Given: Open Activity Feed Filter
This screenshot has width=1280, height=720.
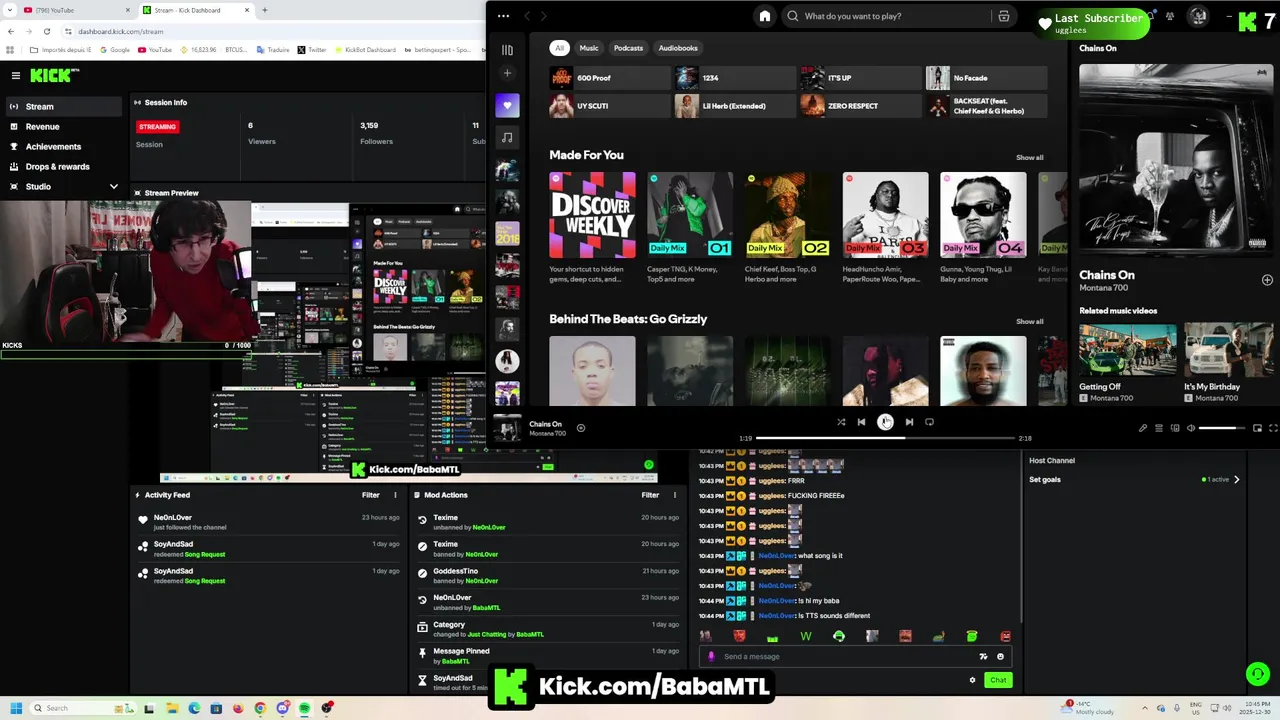Looking at the screenshot, I should tap(371, 495).
